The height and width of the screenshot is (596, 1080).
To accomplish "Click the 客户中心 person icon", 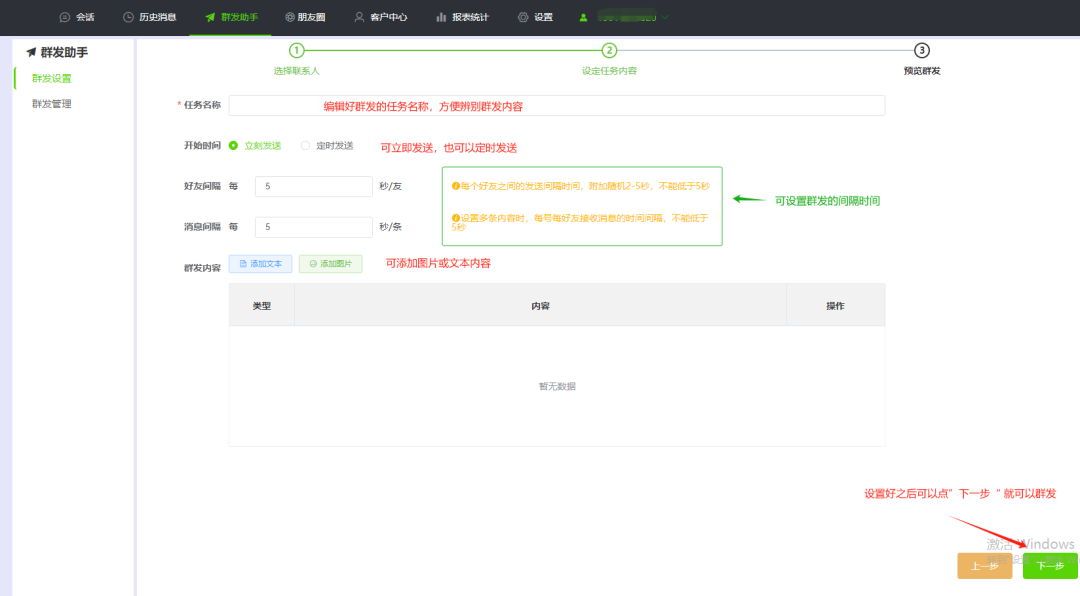I will [x=359, y=17].
